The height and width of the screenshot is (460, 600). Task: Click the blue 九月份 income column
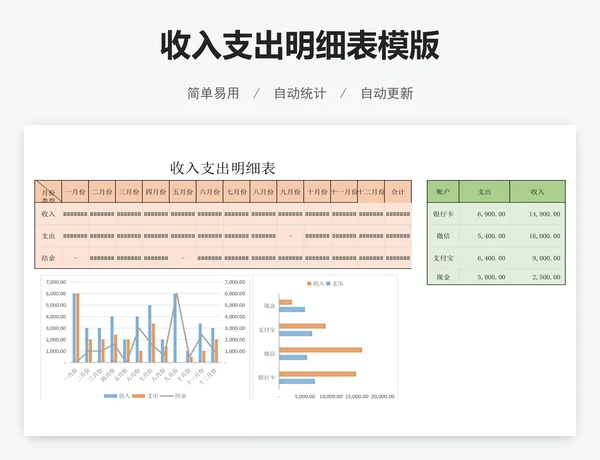pyautogui.click(x=175, y=328)
